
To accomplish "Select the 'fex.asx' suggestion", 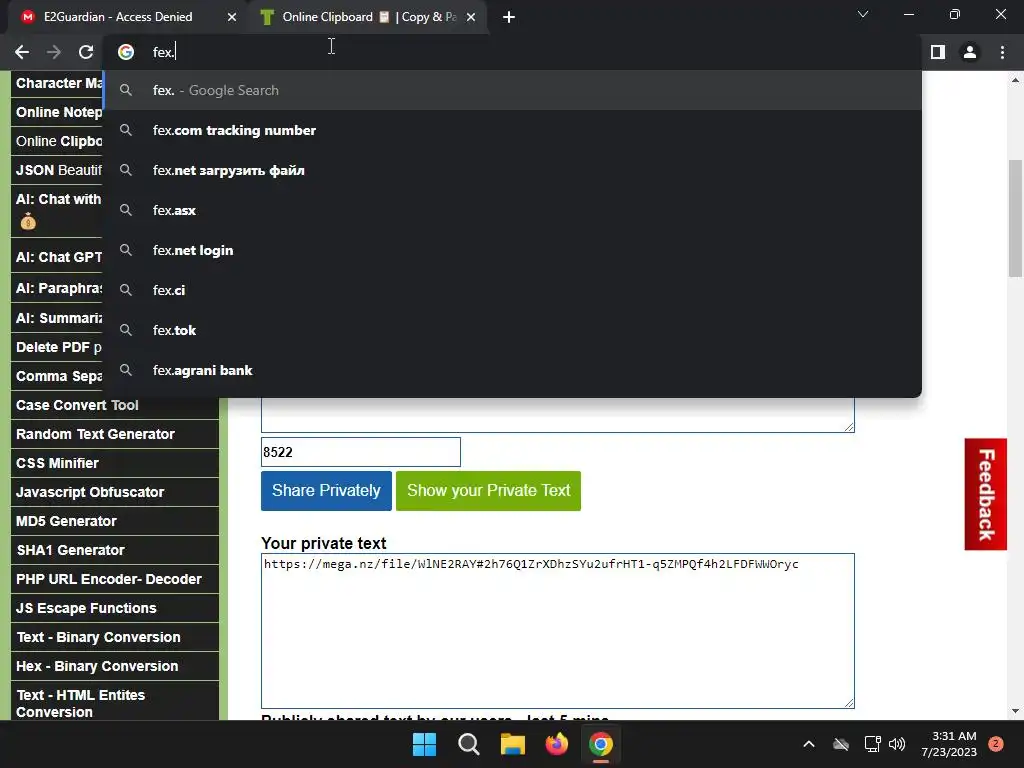I will (512, 210).
